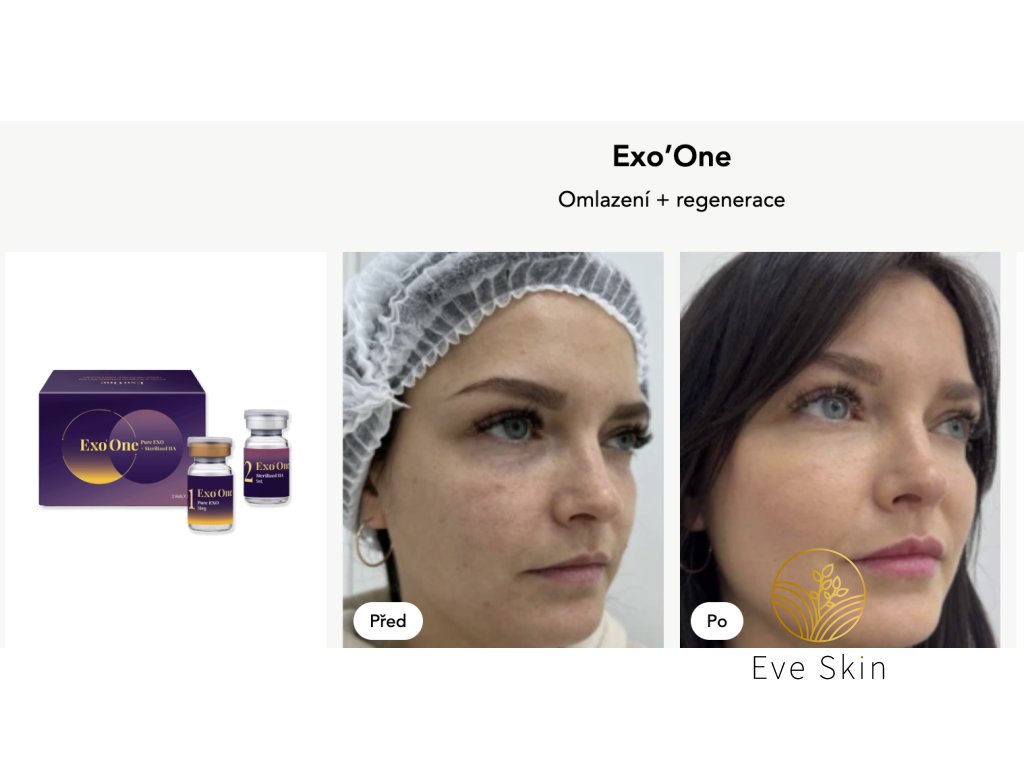Viewport: 1024px width, 768px height.
Task: Select the Omlazení + regenerace subtitle
Action: coord(671,199)
